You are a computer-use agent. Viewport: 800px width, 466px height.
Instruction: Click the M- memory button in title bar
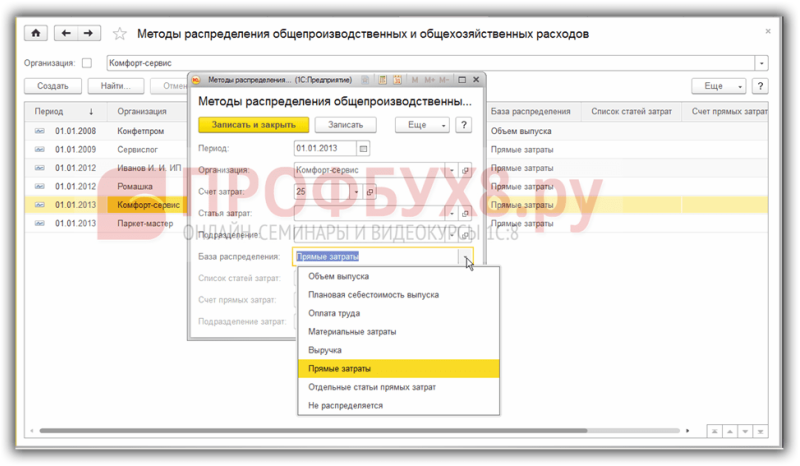(x=444, y=80)
